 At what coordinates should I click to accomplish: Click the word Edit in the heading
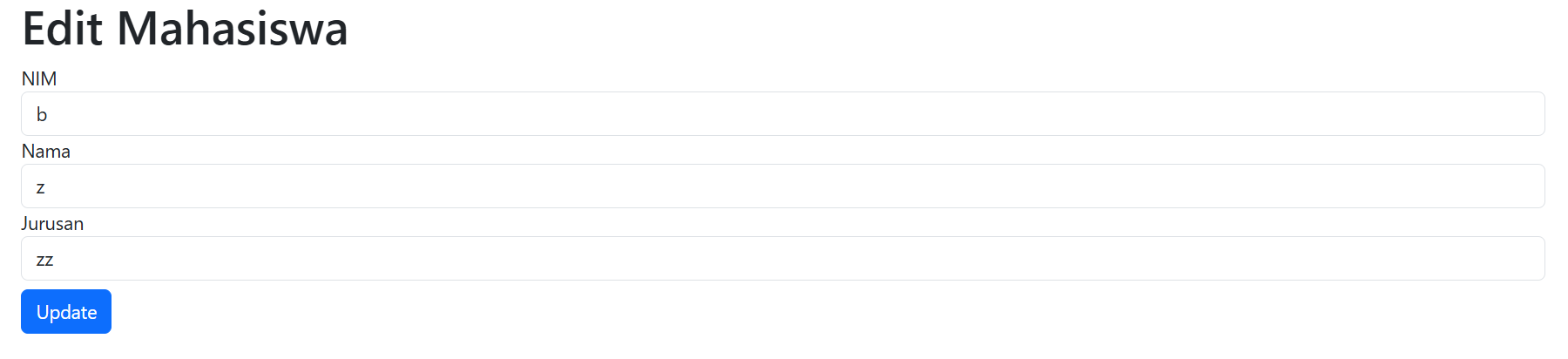tap(62, 29)
